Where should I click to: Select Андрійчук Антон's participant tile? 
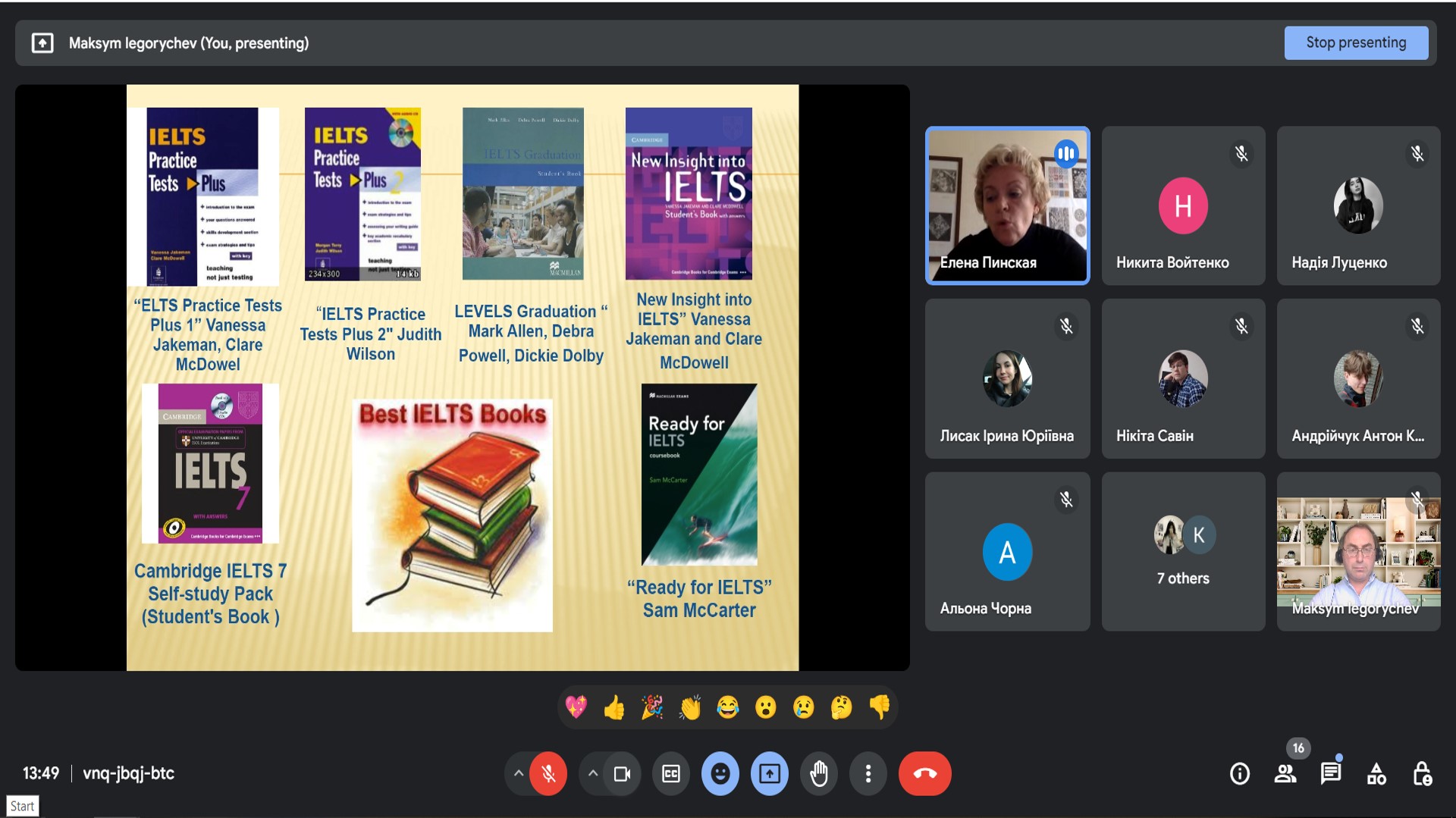coord(1358,378)
